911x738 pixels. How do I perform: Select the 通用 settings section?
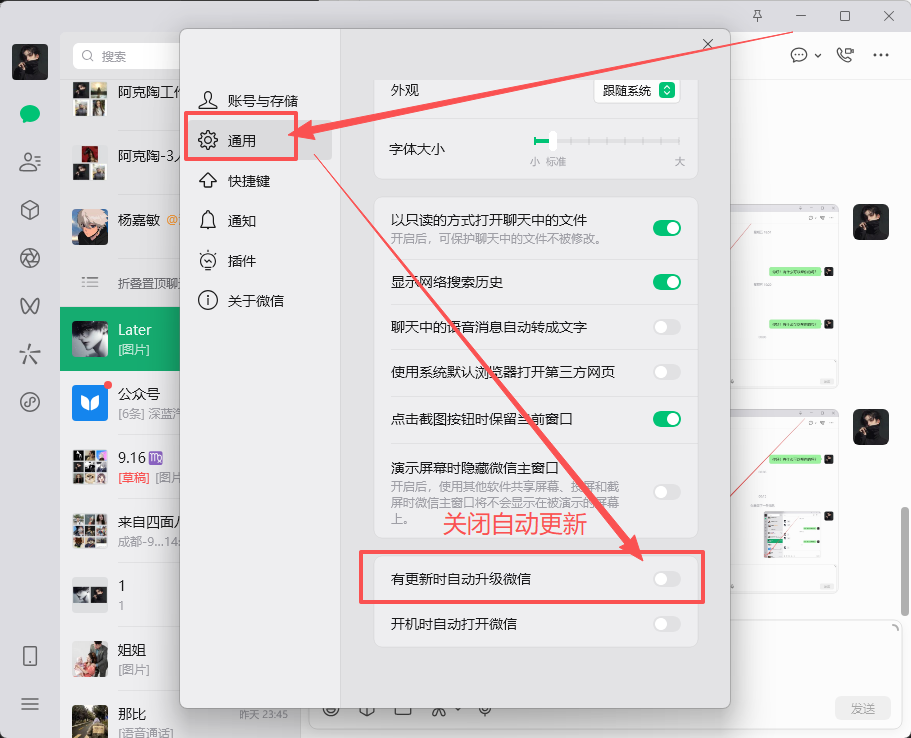point(259,140)
